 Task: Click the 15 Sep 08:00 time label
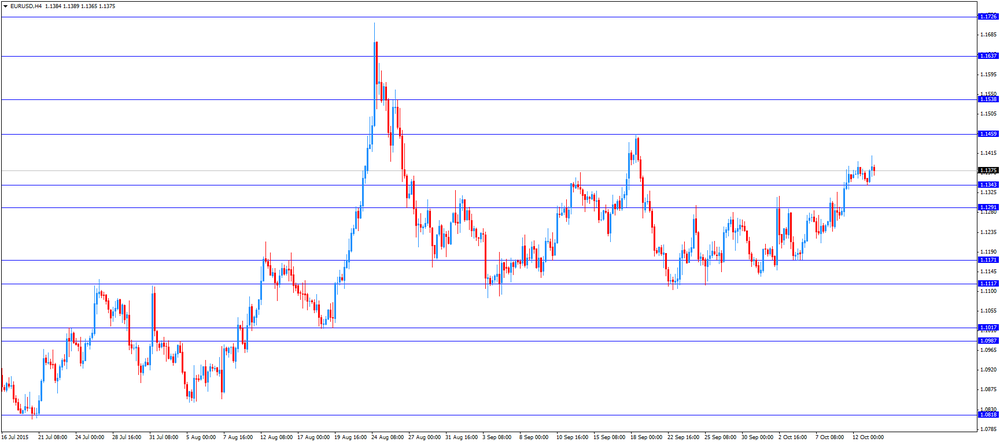(608, 438)
